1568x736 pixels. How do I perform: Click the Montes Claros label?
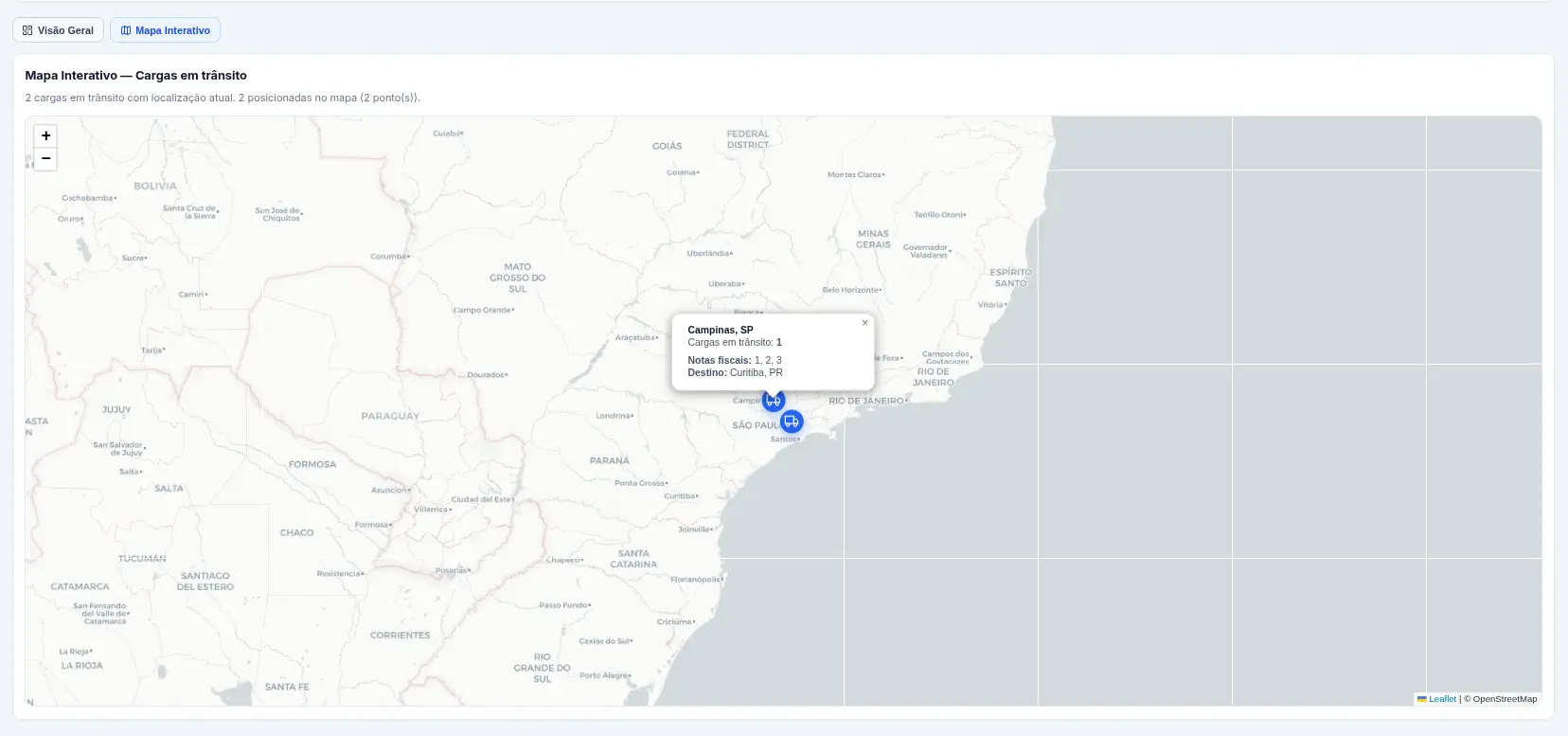pyautogui.click(x=856, y=174)
